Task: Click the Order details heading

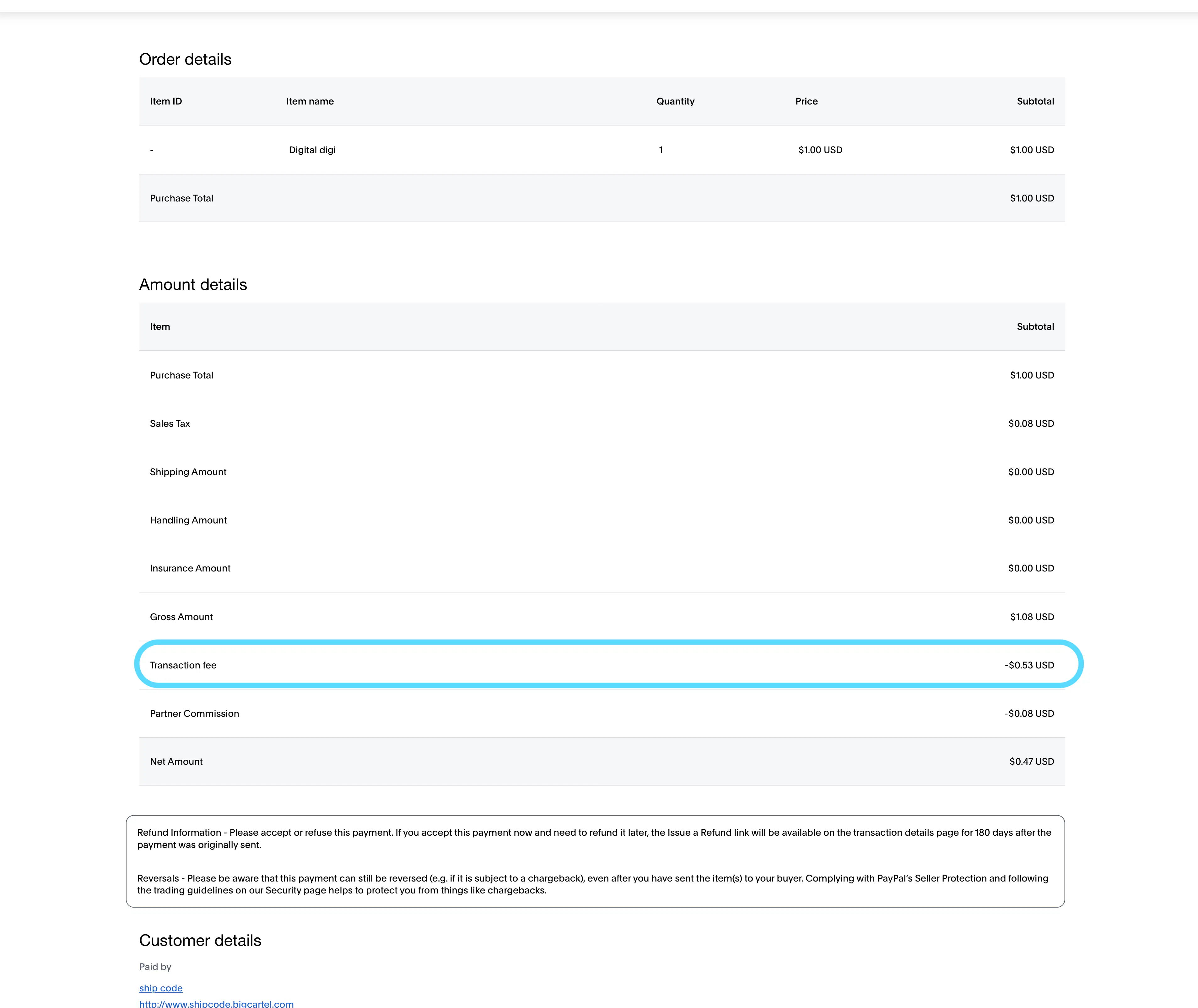Action: pos(185,59)
